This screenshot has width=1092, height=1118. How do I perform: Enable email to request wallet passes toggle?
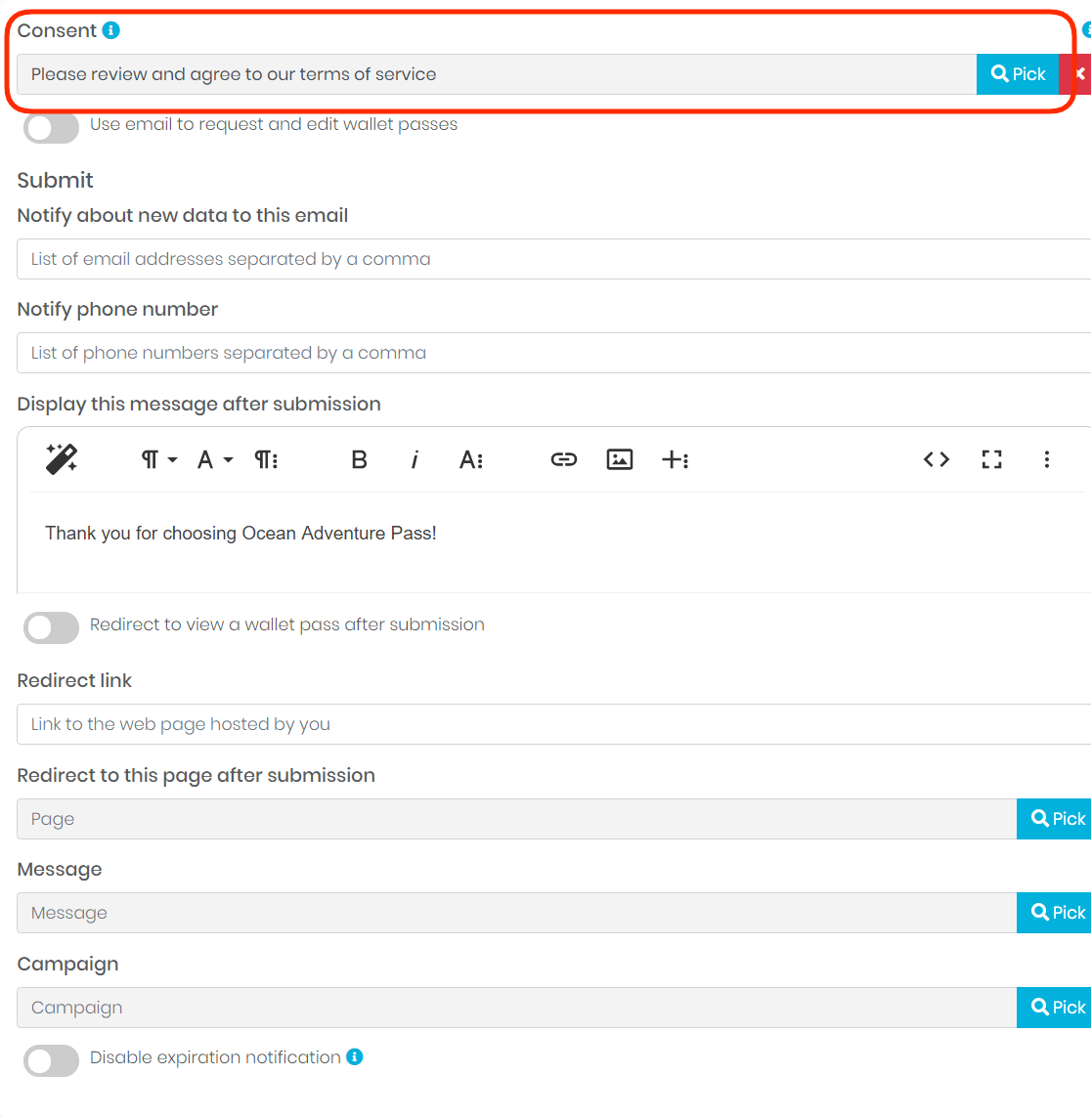point(51,127)
